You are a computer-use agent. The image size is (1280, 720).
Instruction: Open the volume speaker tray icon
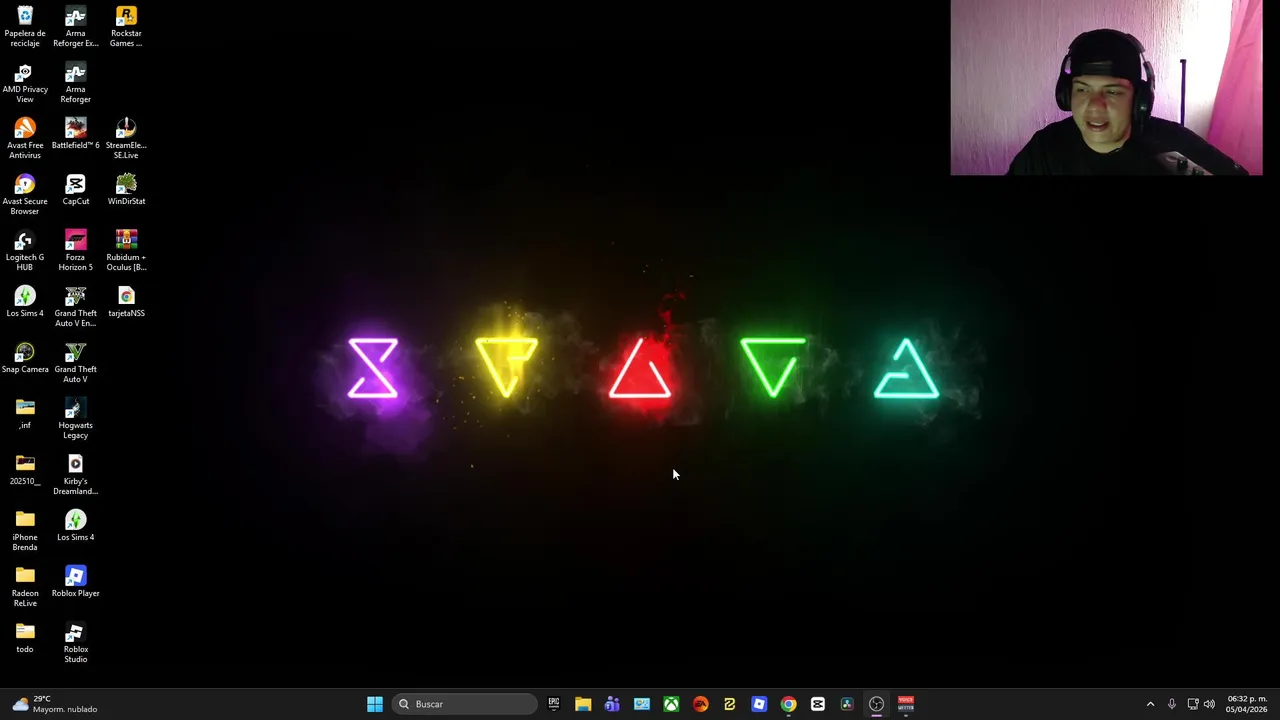[x=1209, y=704]
